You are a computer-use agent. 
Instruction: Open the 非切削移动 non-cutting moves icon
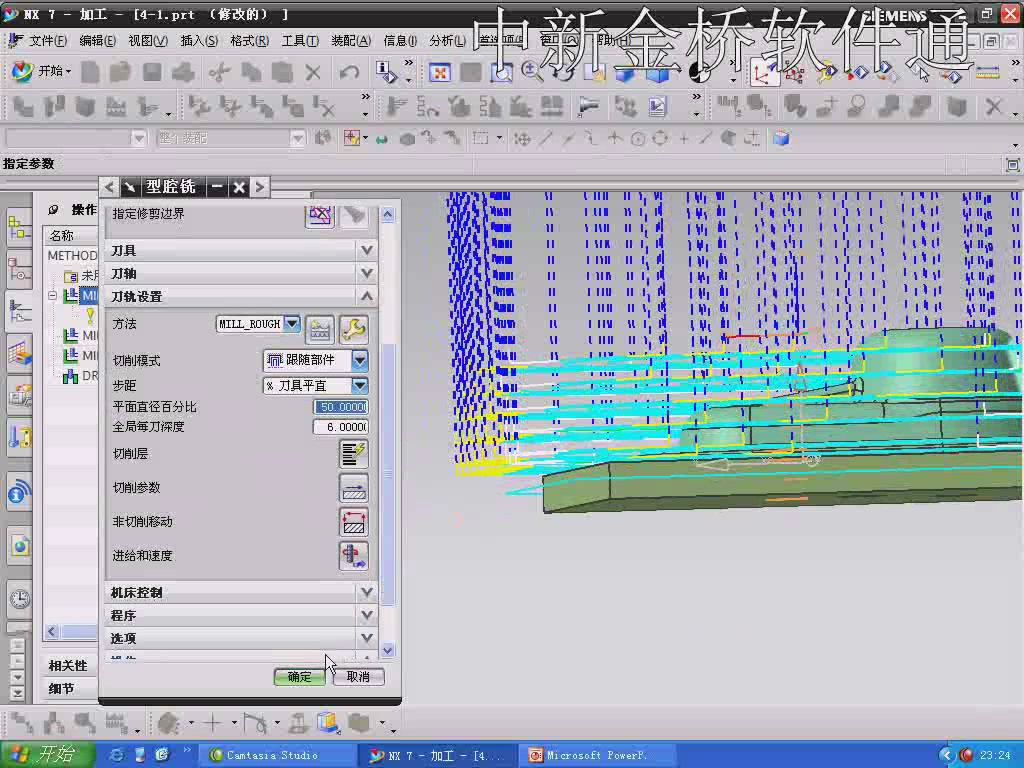353,522
